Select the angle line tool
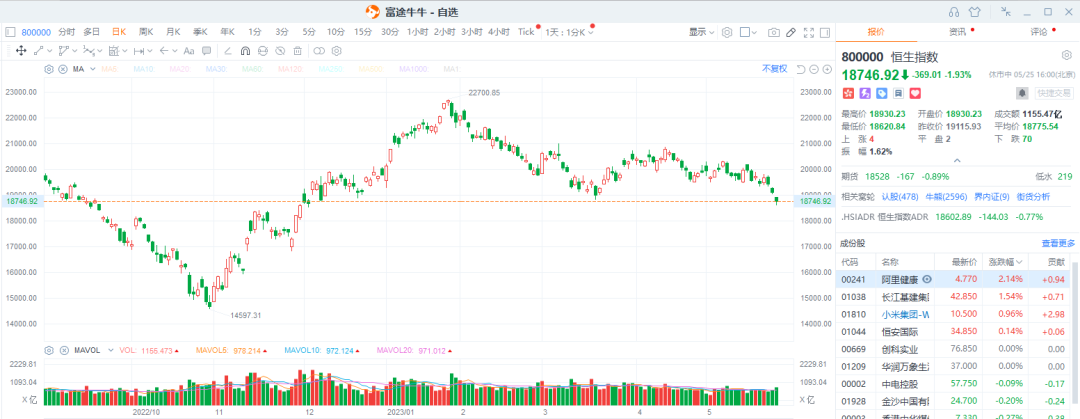This screenshot has width=1080, height=419. coord(227,50)
